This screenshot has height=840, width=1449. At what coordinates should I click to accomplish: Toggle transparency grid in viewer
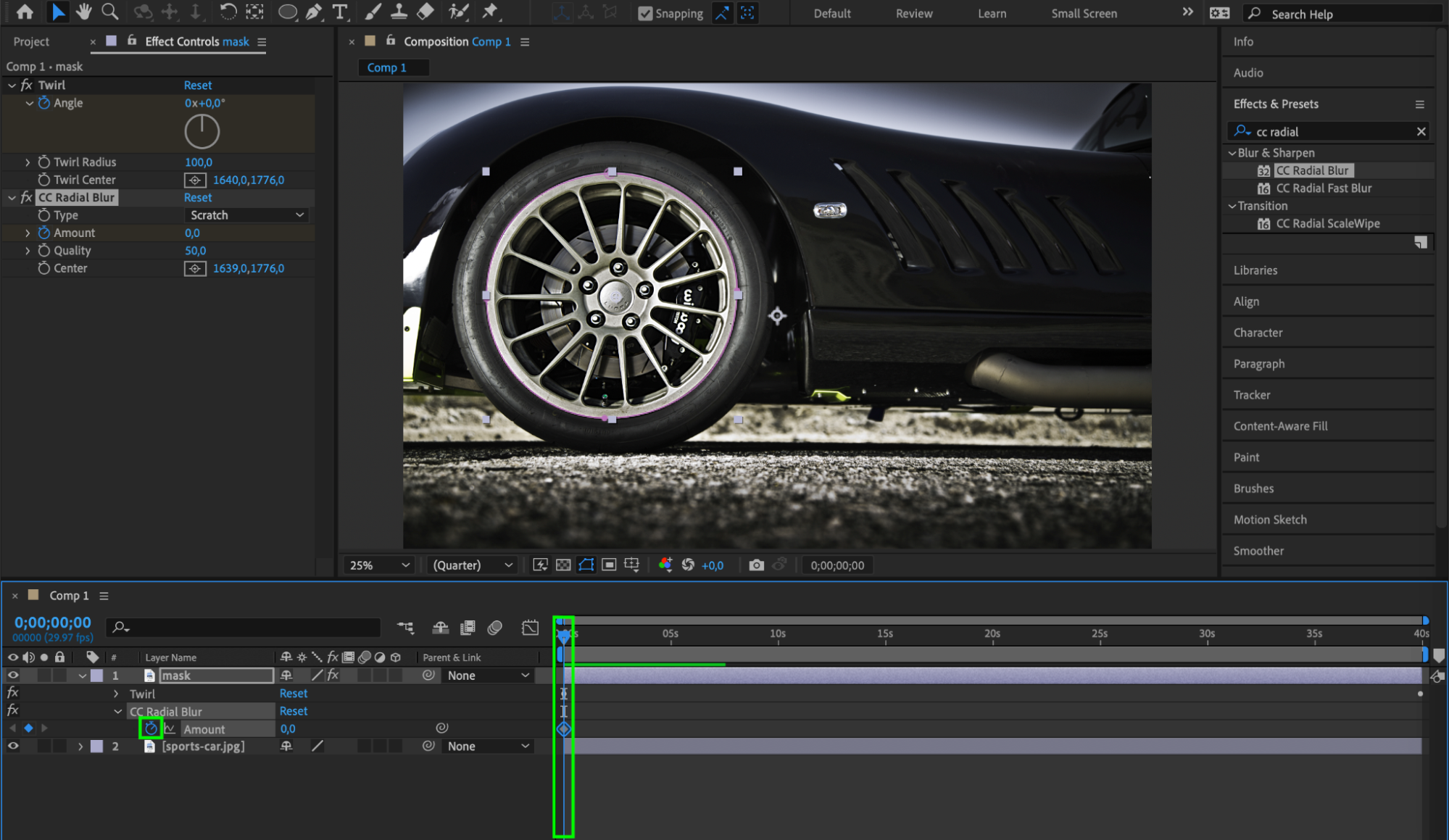pyautogui.click(x=563, y=565)
